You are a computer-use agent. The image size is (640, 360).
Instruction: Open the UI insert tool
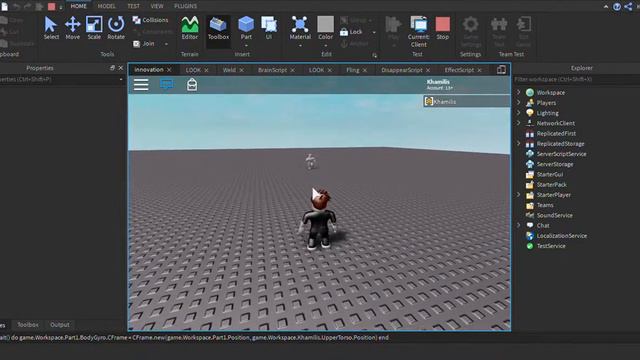coord(269,28)
